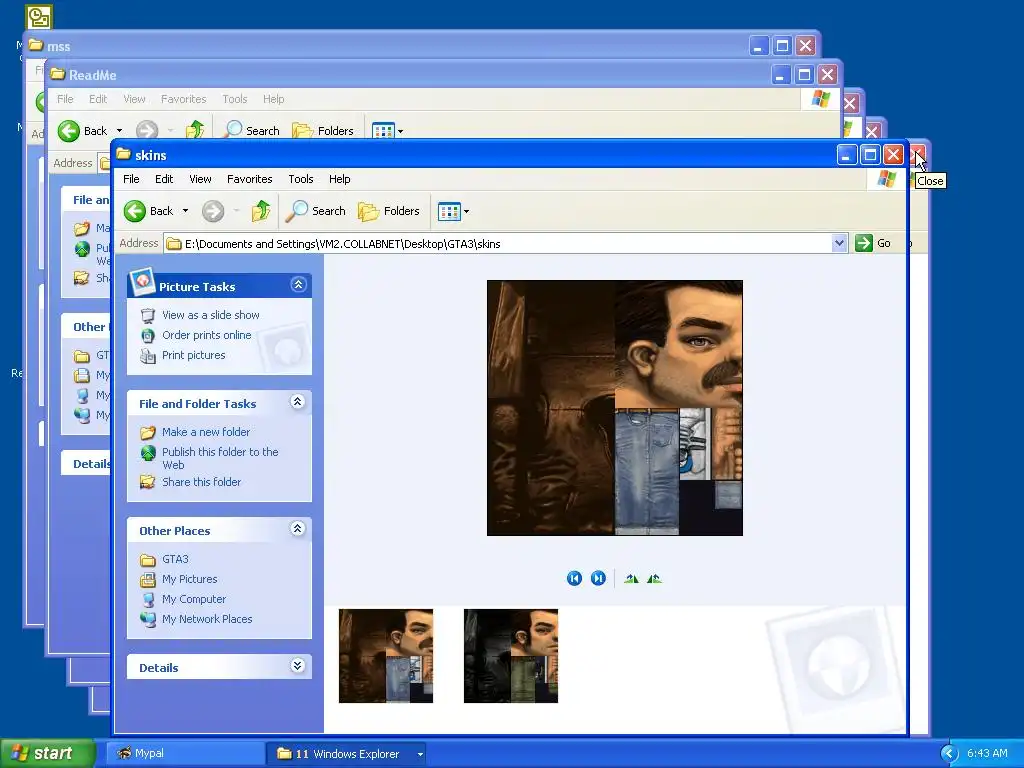Screen dimensions: 1024x768
Task: Open the Windows Explorer taskbar group
Action: 346,754
